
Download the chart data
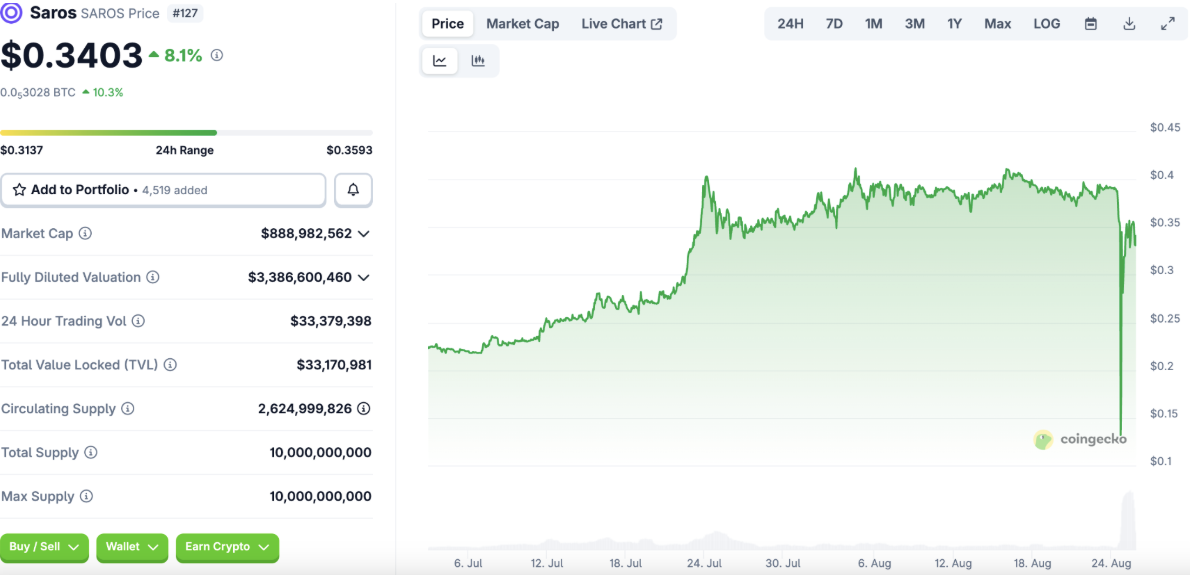click(x=1129, y=24)
